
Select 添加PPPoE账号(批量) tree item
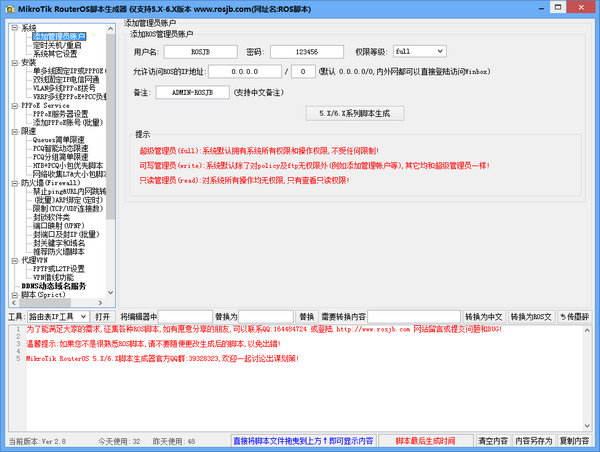68,122
